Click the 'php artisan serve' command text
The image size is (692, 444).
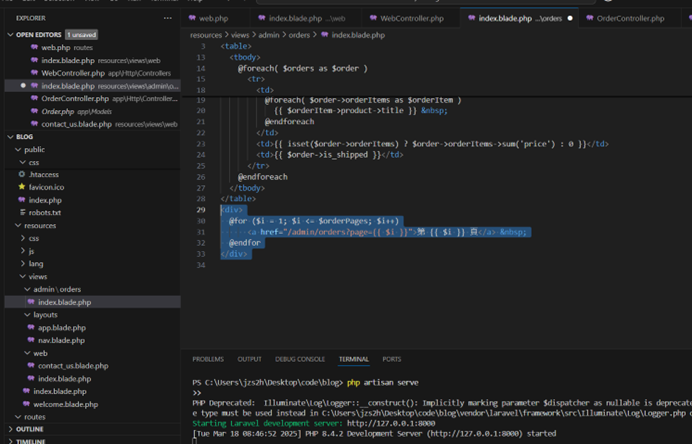click(383, 382)
